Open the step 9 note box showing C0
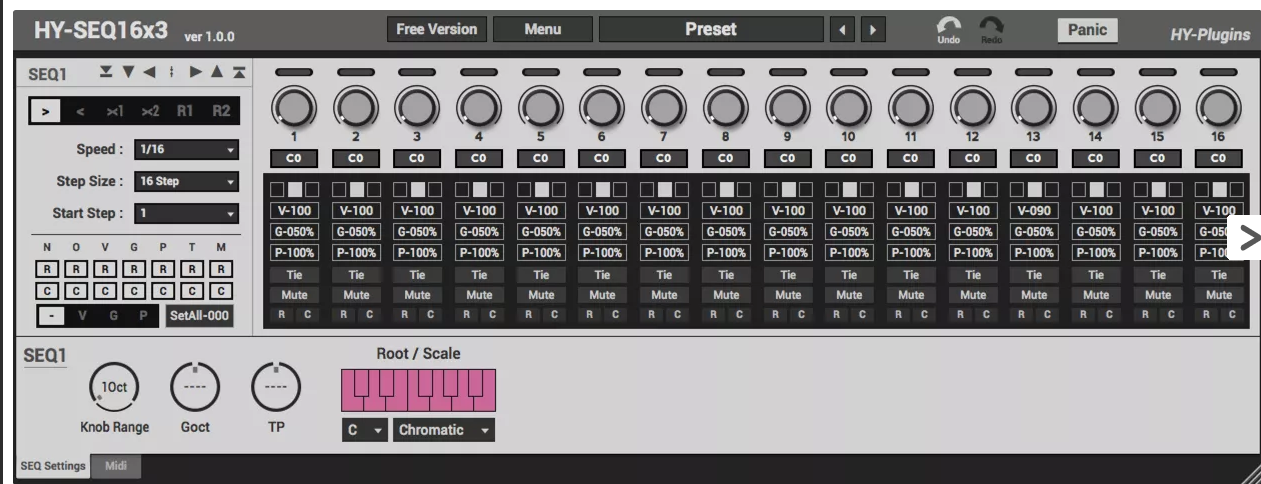The width and height of the screenshot is (1261, 484). [787, 157]
